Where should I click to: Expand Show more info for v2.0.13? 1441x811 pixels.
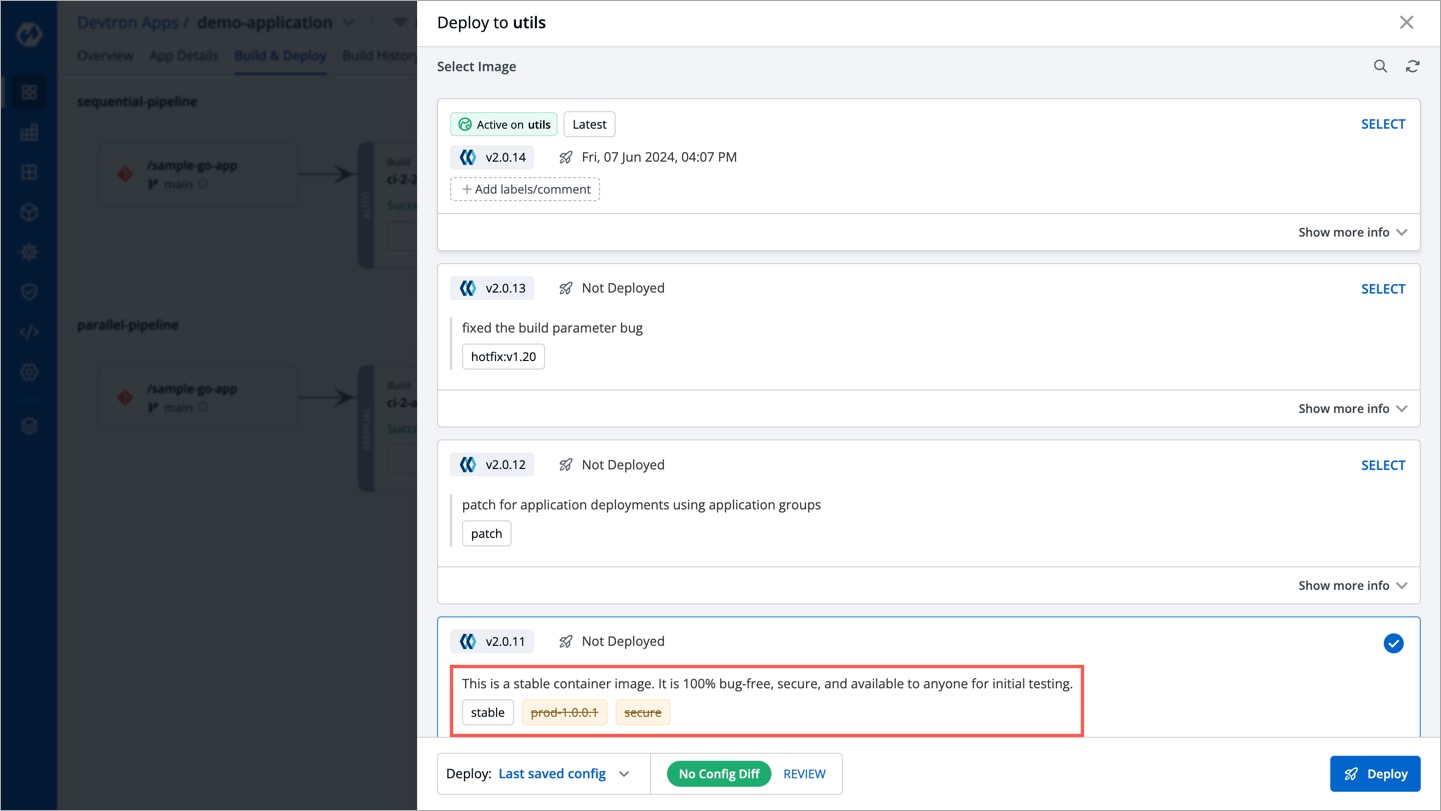(x=1352, y=408)
